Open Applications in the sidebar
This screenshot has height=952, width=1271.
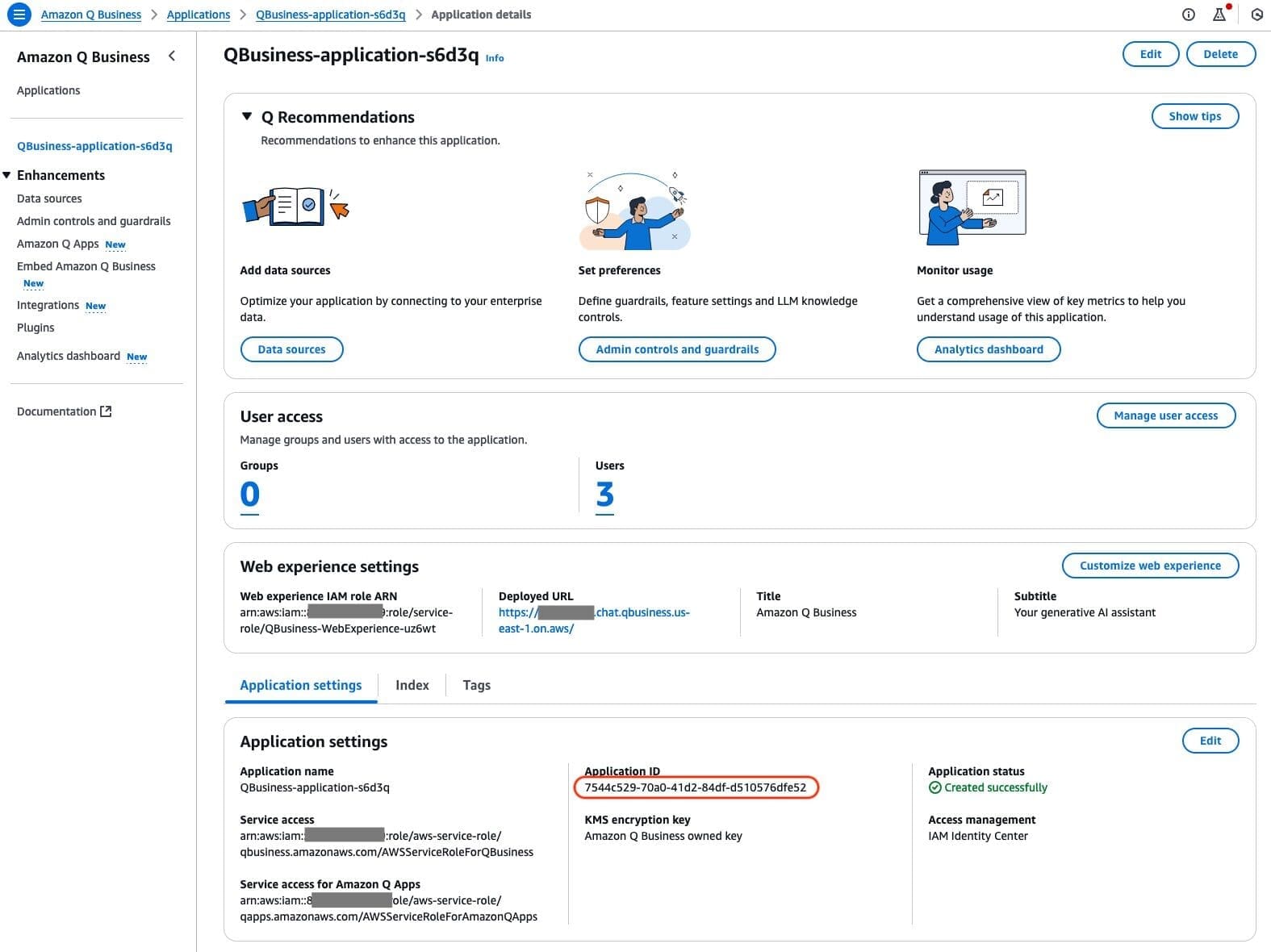48,90
